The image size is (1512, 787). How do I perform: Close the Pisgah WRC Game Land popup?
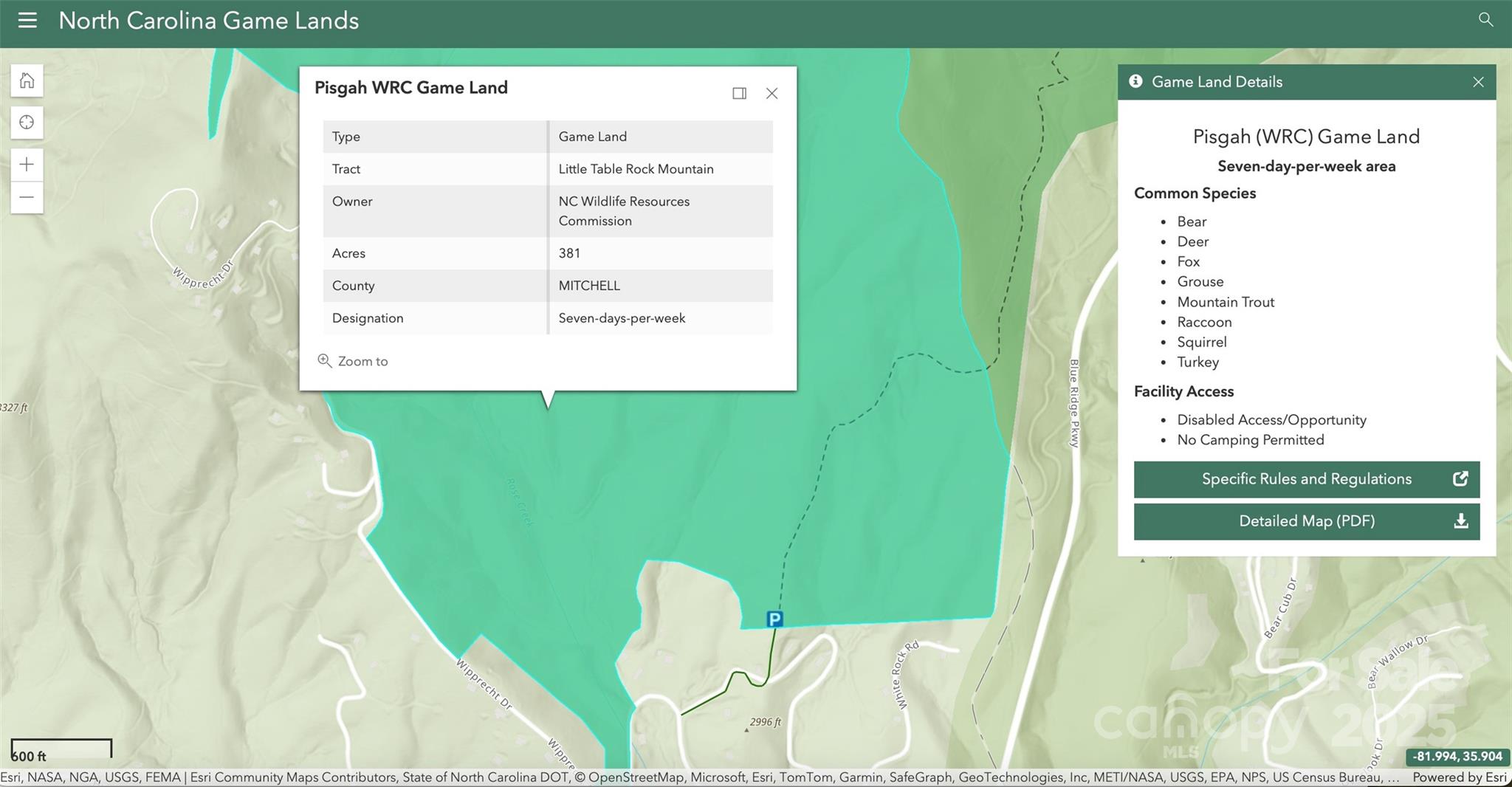(772, 93)
